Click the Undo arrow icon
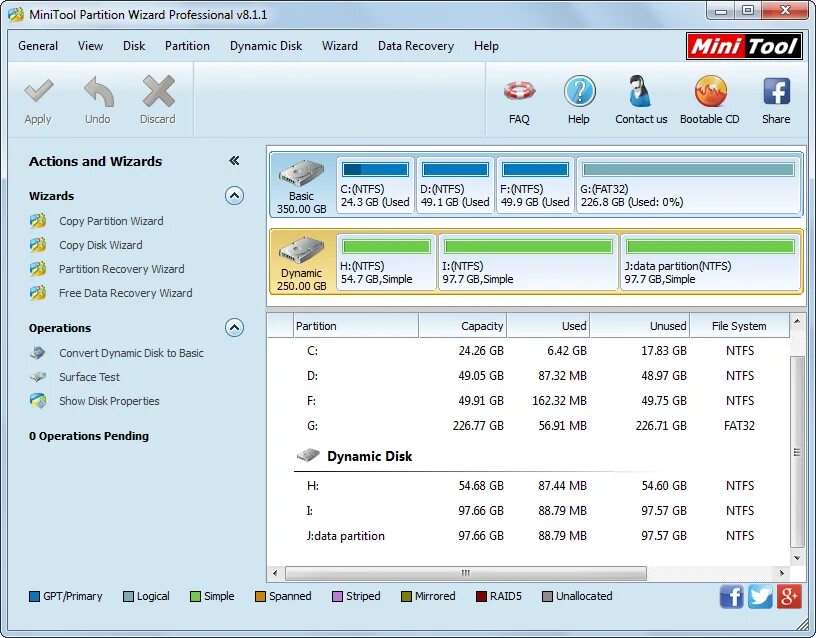The image size is (816, 638). tap(98, 91)
